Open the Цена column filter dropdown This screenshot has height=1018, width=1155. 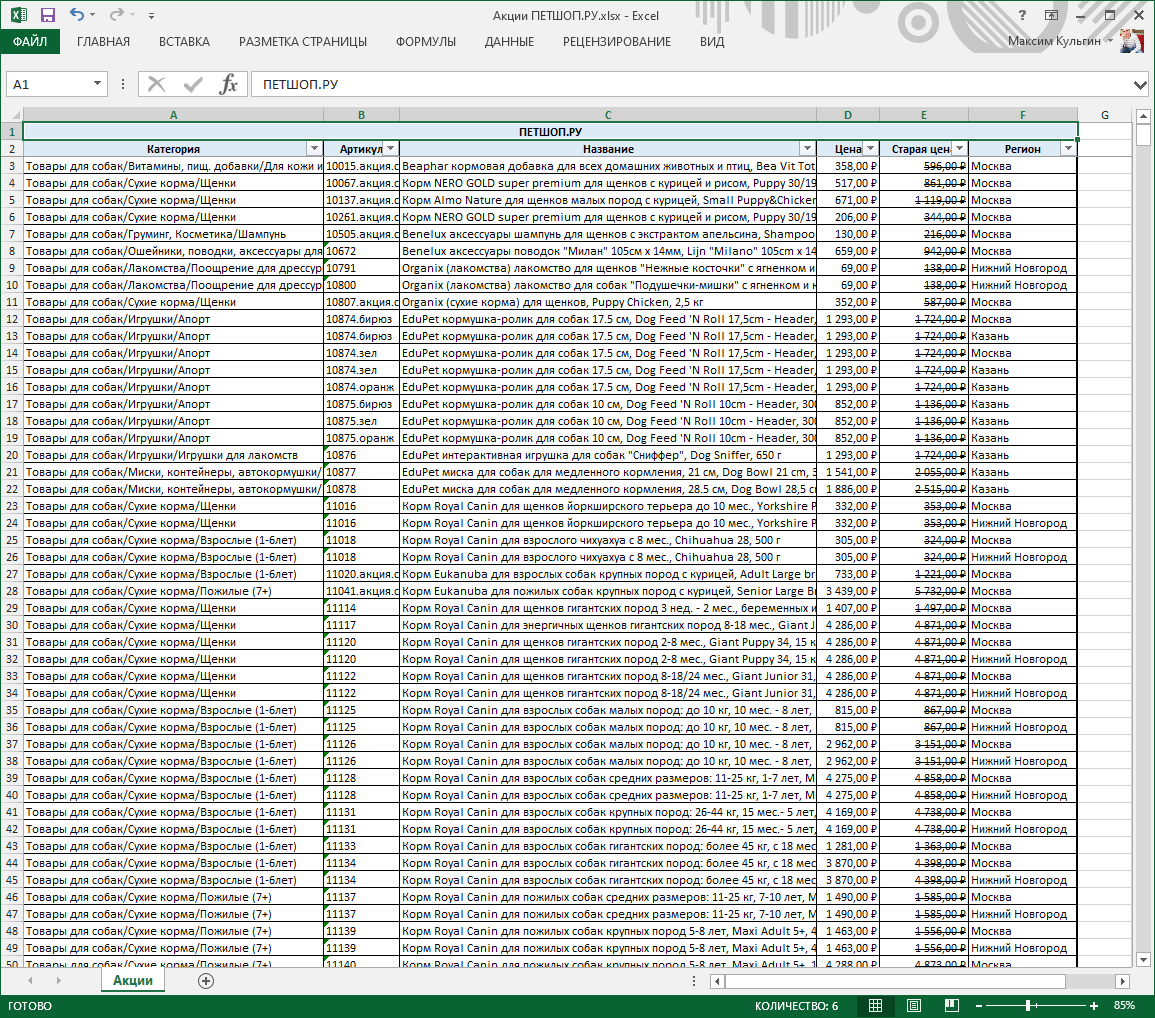click(871, 149)
